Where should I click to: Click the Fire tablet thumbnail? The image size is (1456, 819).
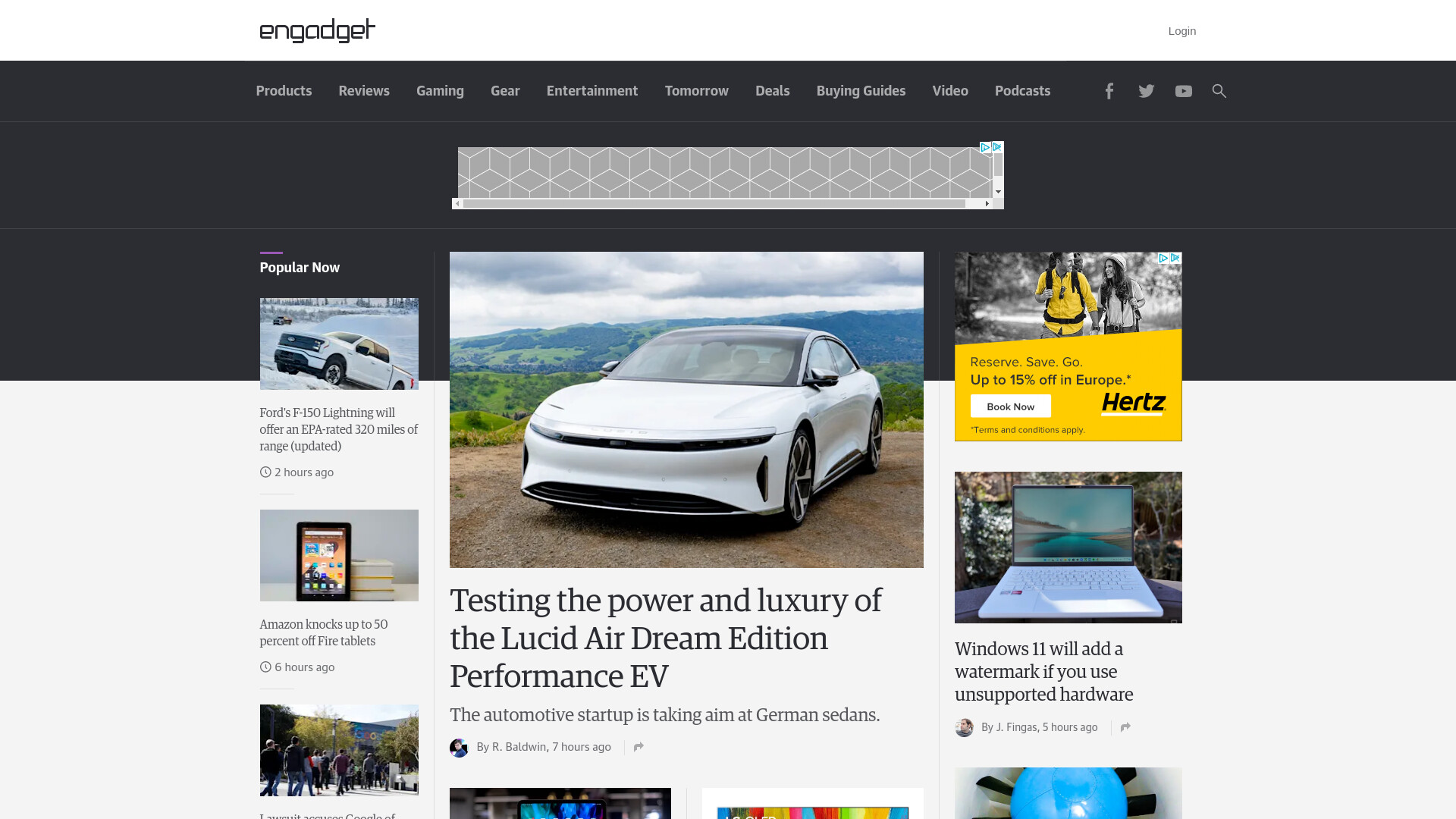339,555
